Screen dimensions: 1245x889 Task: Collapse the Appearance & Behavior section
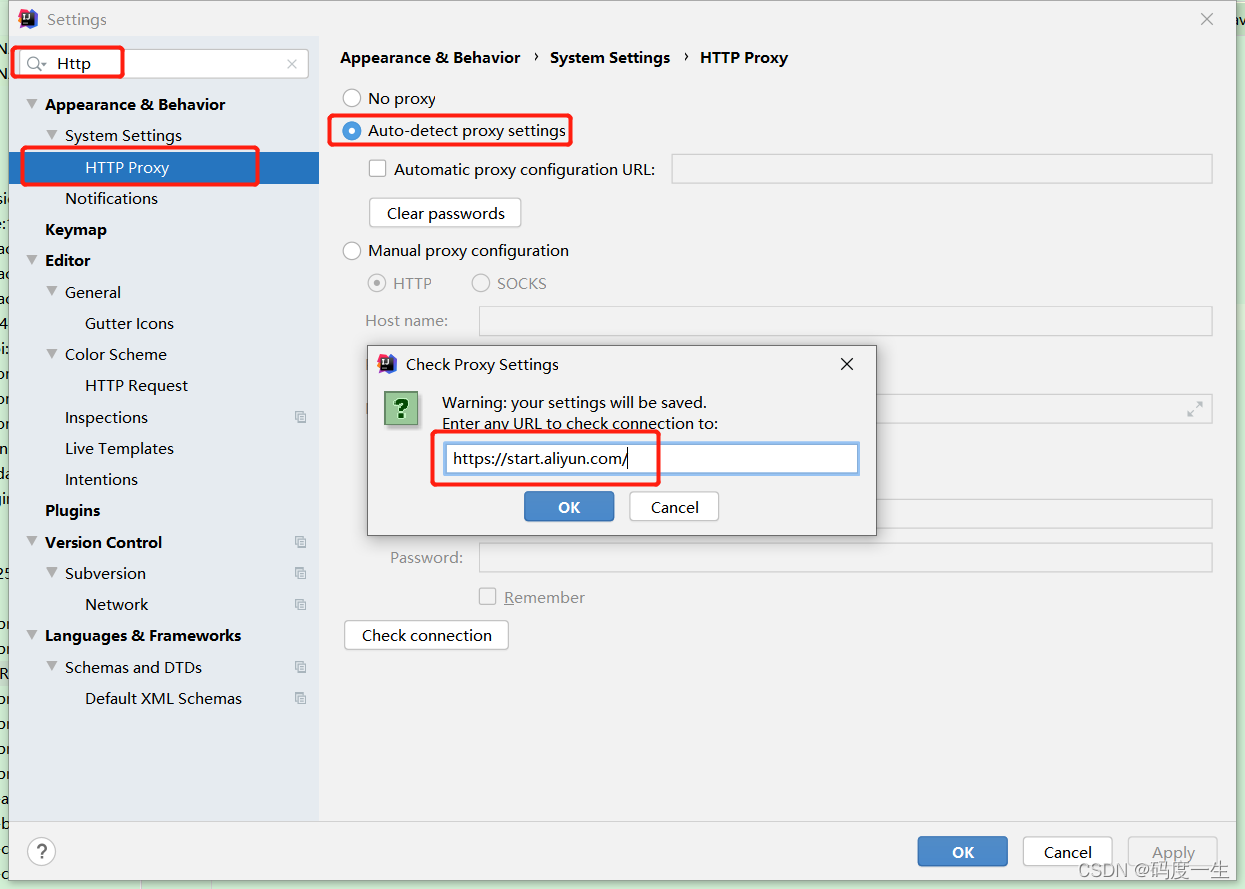32,104
